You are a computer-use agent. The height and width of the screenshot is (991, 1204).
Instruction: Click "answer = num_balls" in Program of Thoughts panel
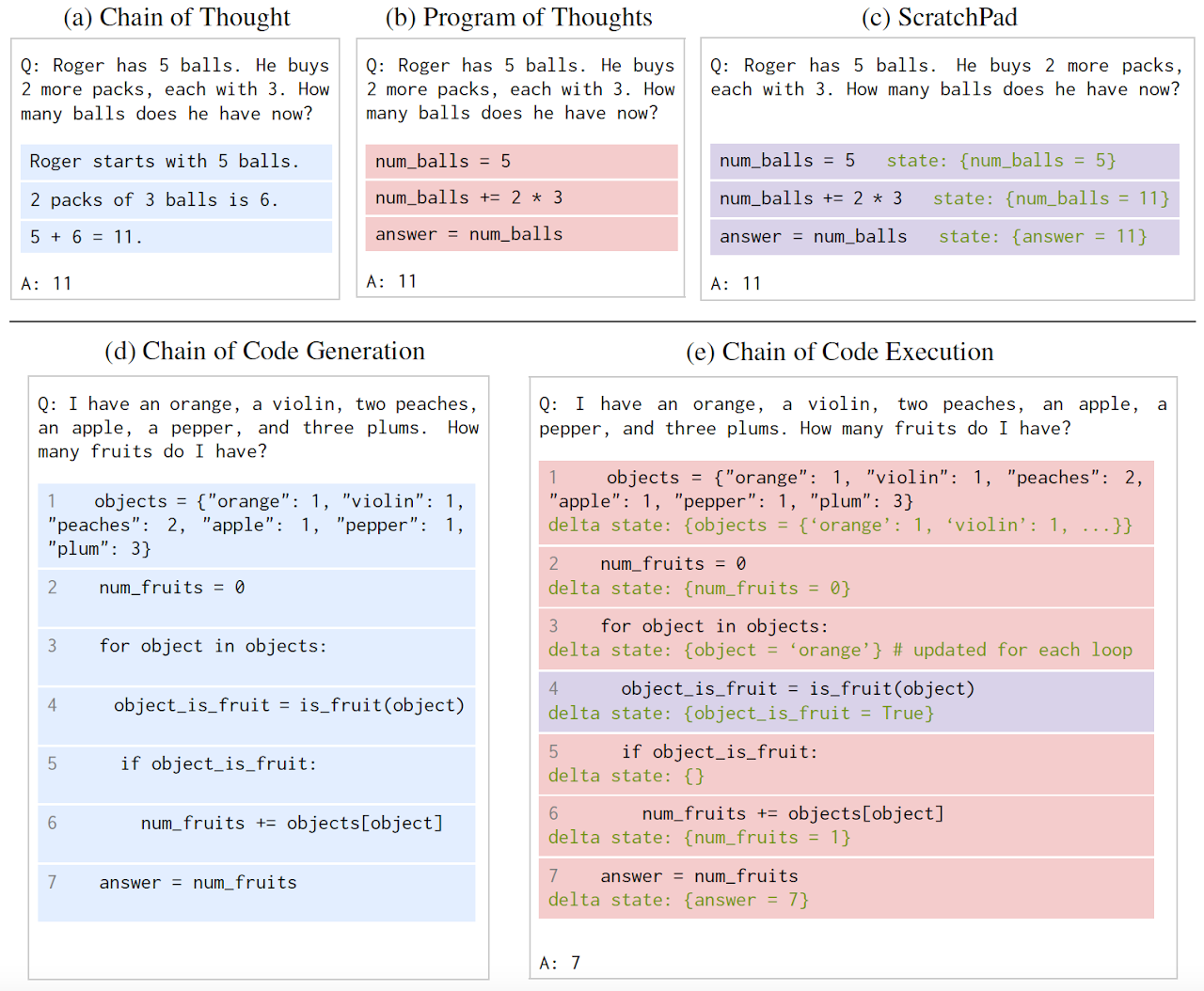pos(468,234)
